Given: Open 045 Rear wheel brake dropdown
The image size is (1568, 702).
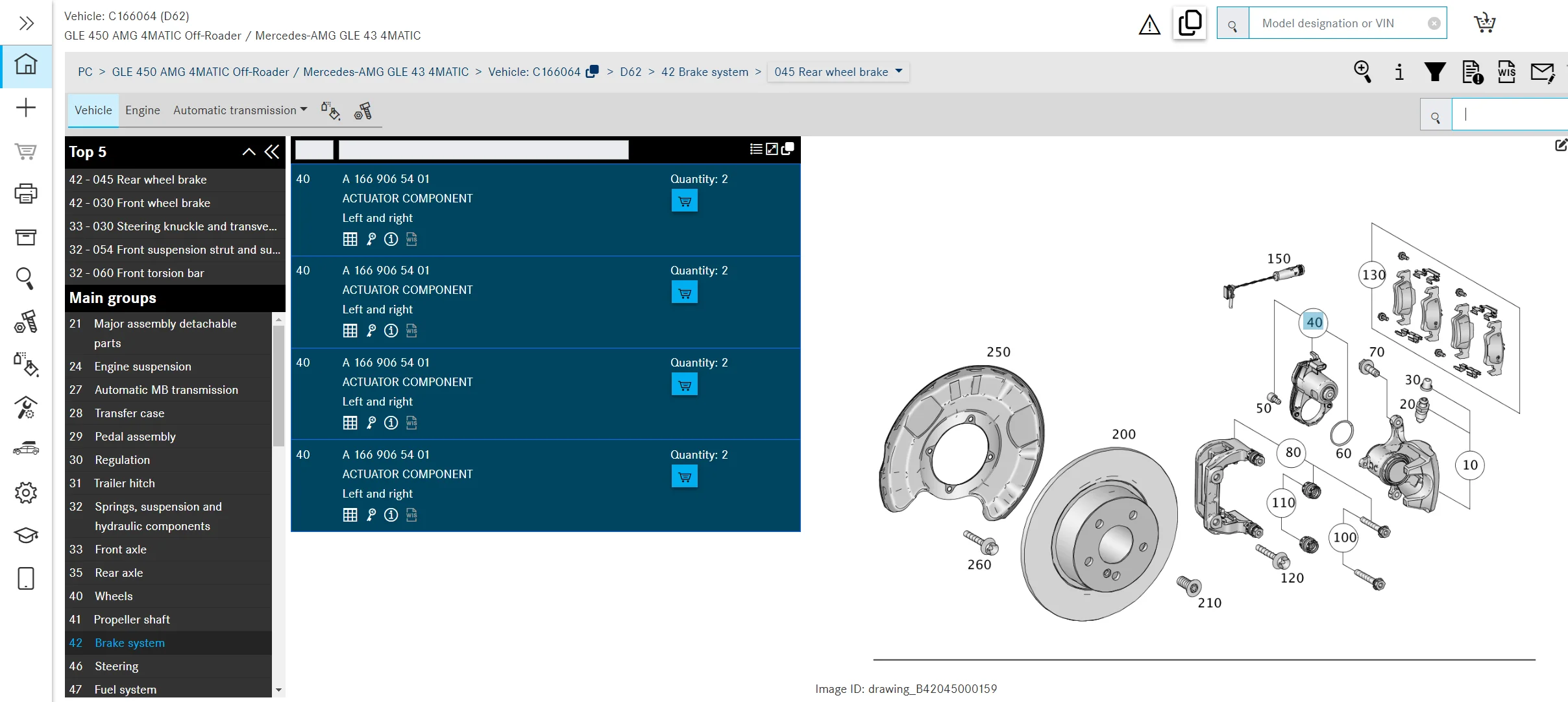Looking at the screenshot, I should point(838,71).
